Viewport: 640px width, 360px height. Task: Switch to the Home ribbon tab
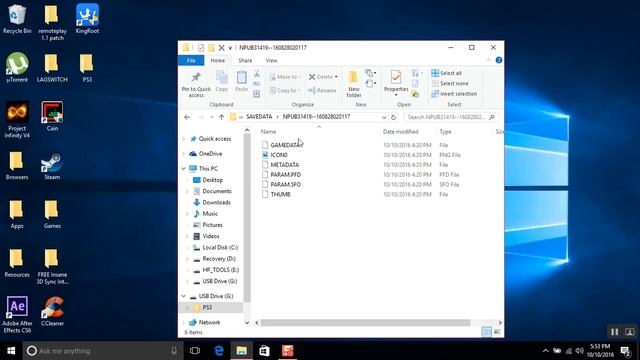(218, 60)
